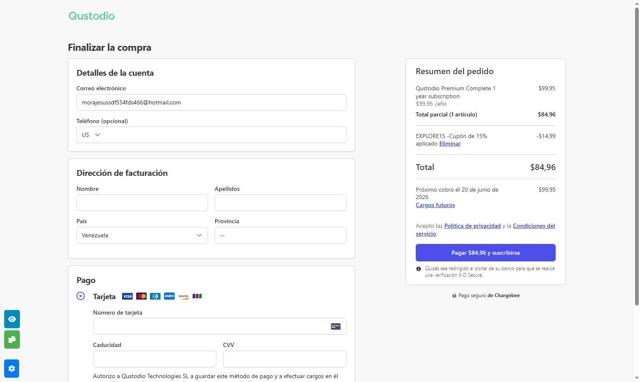Open the País dropdown showing Venezuela
Screen dimensions: 640x382
142,235
